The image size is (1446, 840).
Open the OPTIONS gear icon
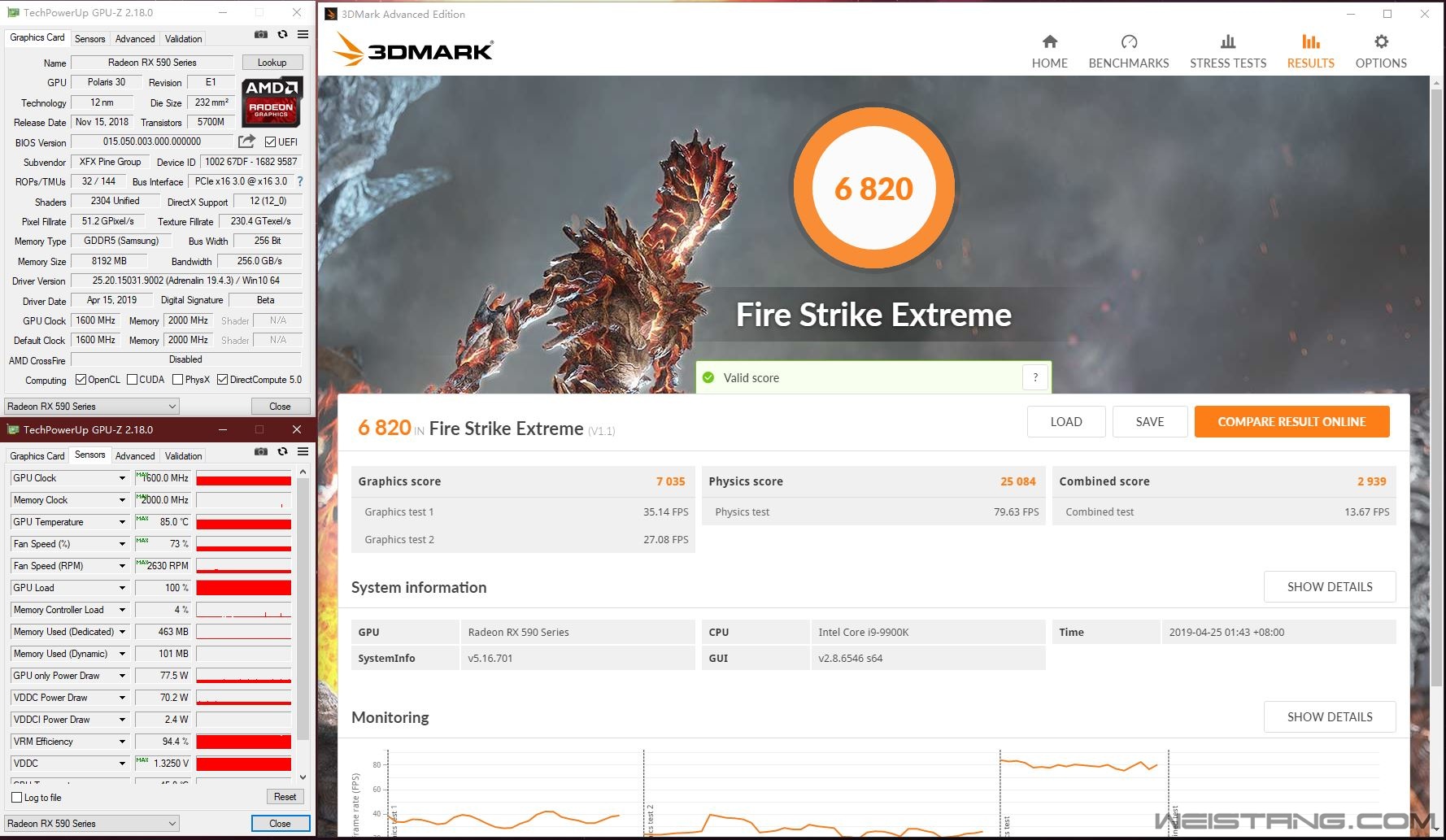(x=1381, y=41)
